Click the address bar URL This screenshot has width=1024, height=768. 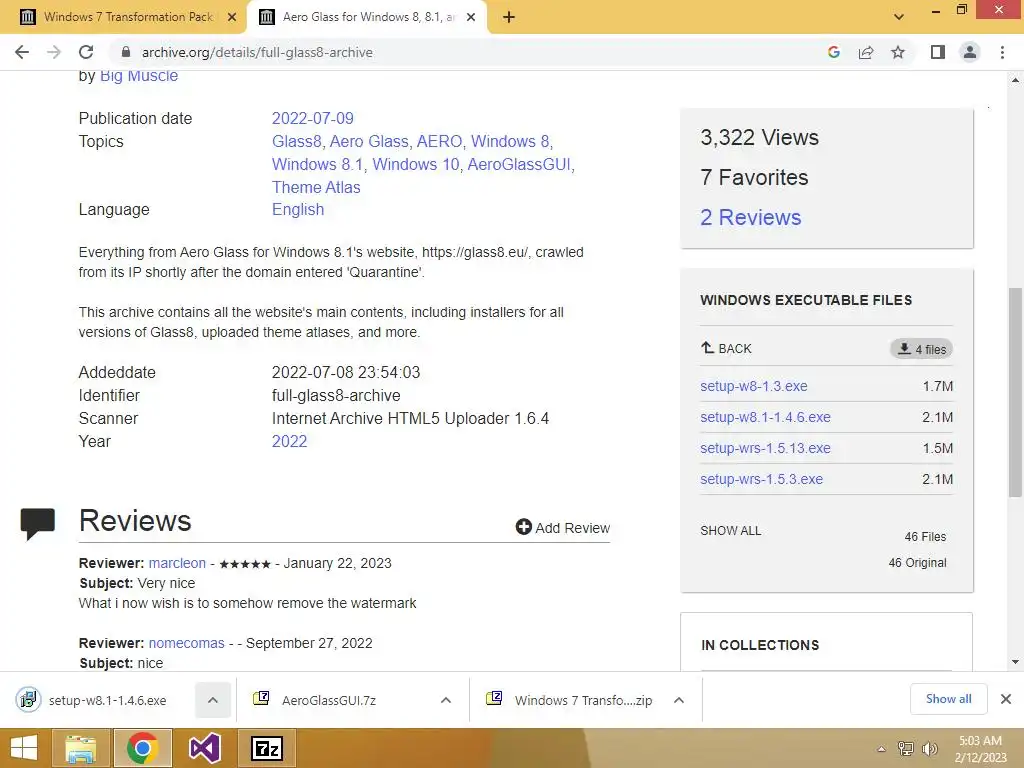point(257,52)
